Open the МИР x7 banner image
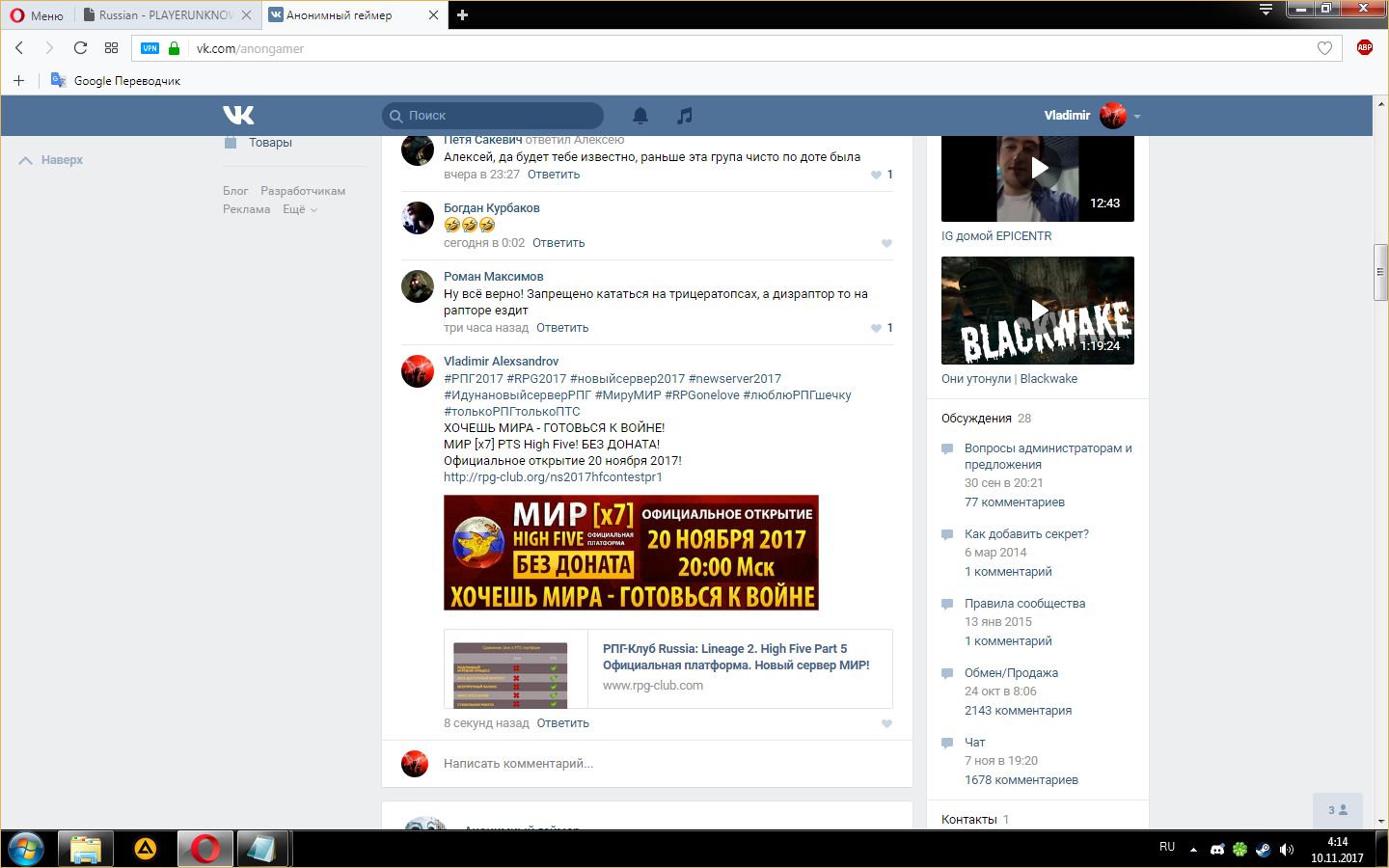Image resolution: width=1389 pixels, height=868 pixels. pyautogui.click(x=631, y=553)
